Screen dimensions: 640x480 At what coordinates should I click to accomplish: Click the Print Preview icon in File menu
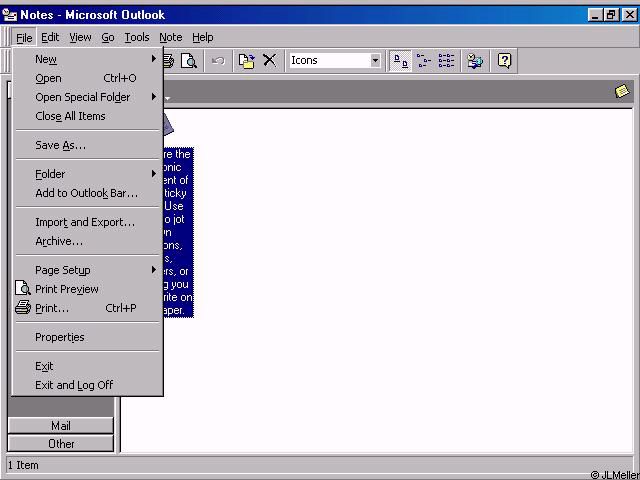tap(23, 289)
